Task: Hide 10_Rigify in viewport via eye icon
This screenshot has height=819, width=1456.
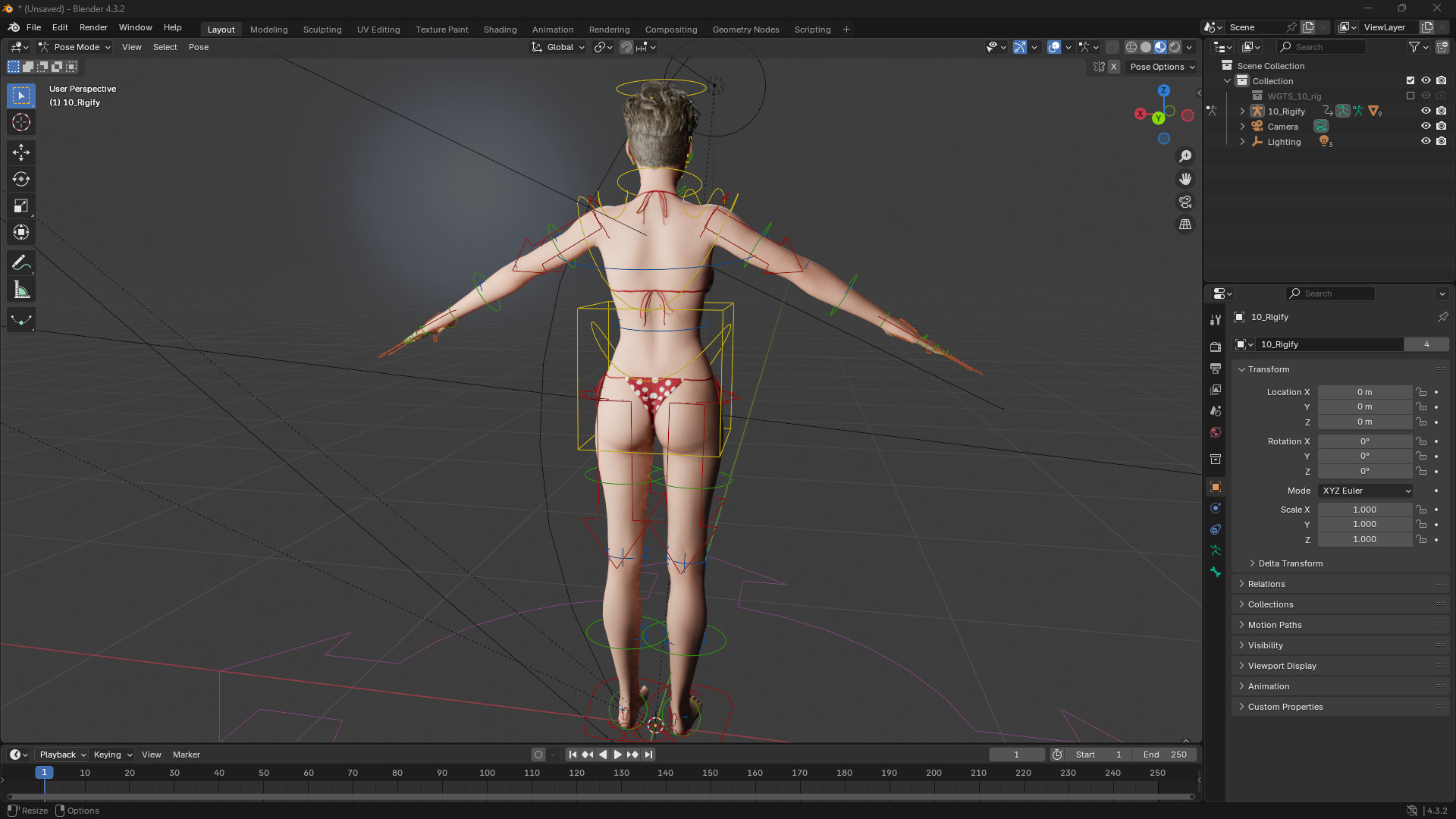Action: [1426, 111]
